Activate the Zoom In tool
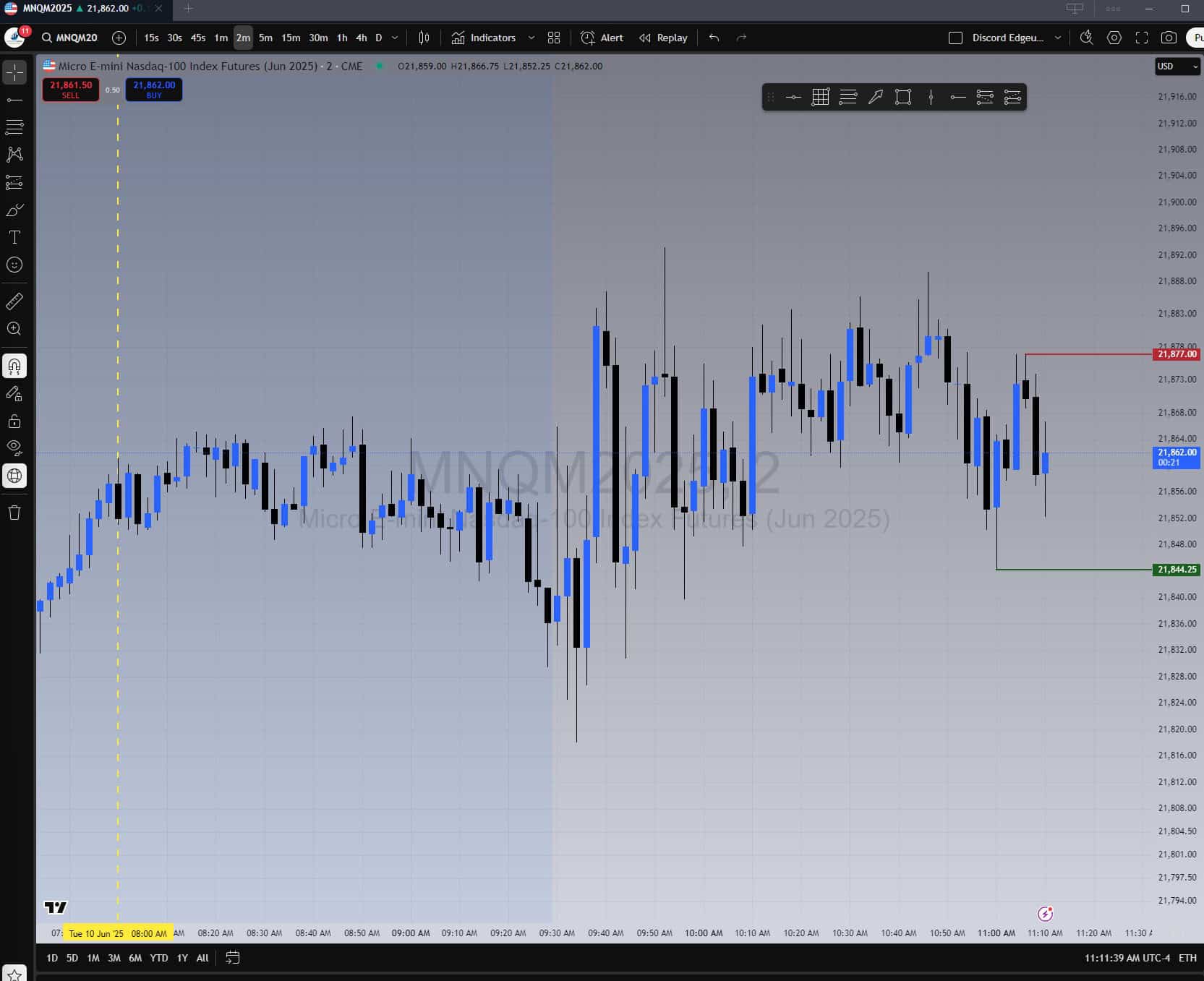The height and width of the screenshot is (981, 1204). tap(14, 328)
